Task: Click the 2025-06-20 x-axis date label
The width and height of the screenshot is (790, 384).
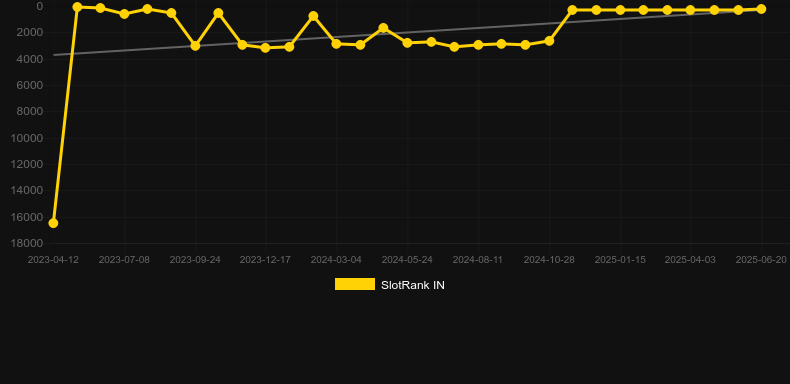Action: 761,260
